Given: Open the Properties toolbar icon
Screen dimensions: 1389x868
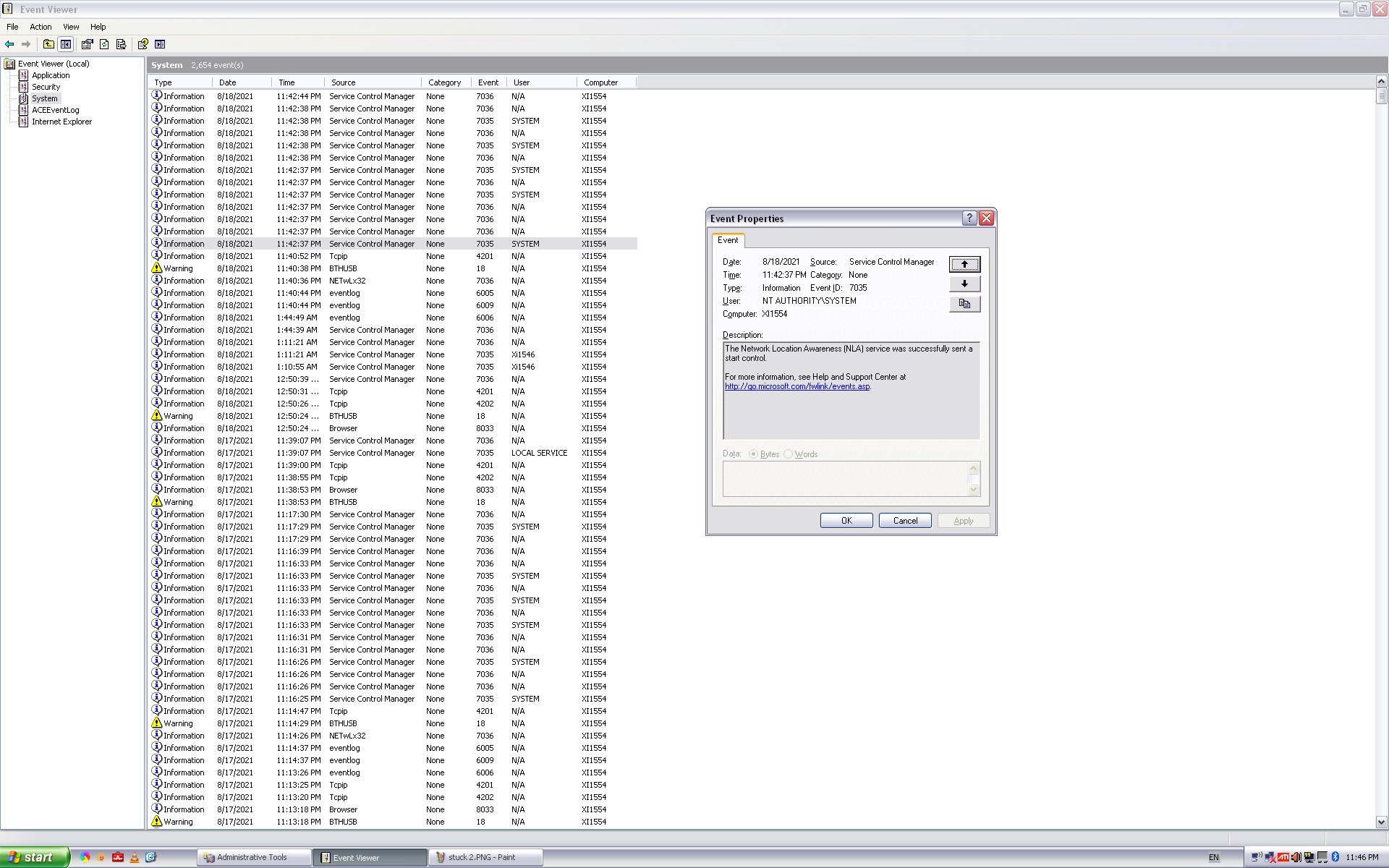Looking at the screenshot, I should 88,44.
